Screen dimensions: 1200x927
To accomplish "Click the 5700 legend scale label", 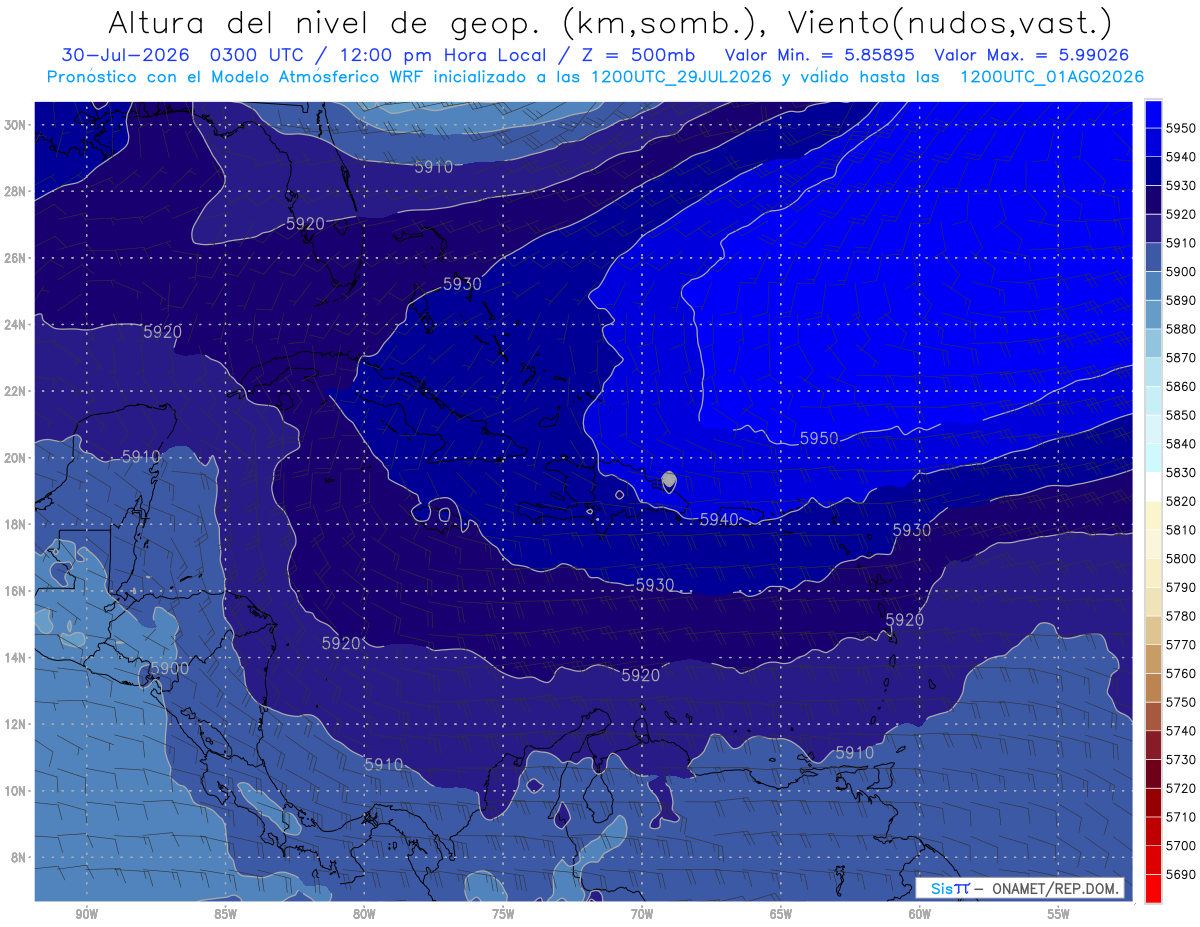I will click(1180, 846).
